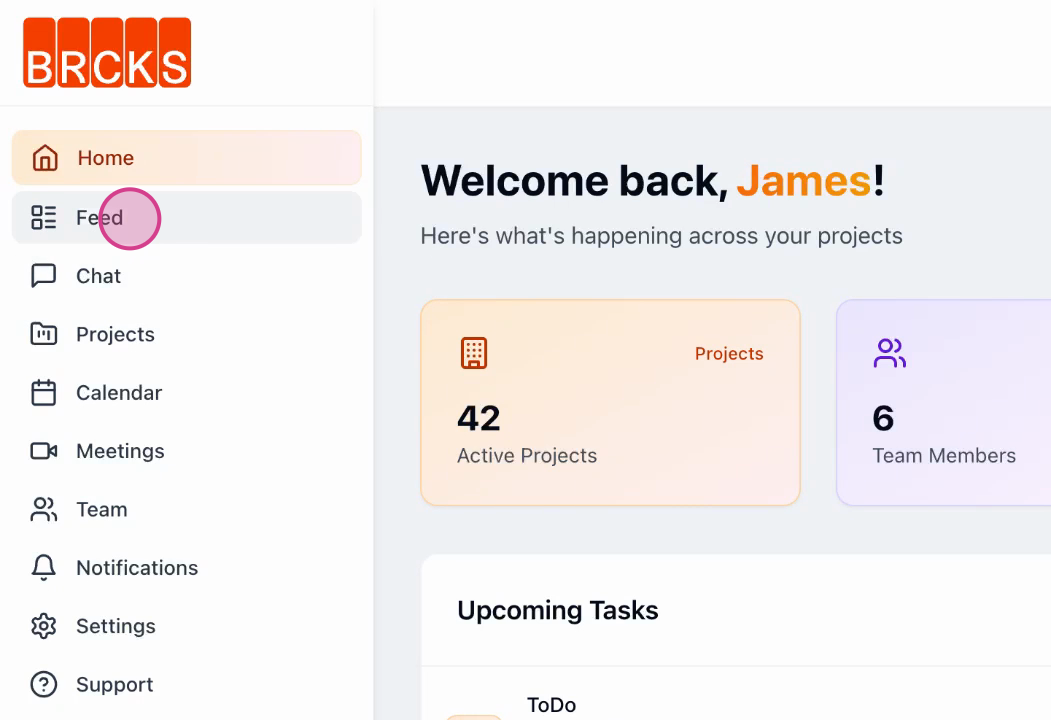Screen dimensions: 1051x720
Task: Open the Support page label
Action: point(115,684)
